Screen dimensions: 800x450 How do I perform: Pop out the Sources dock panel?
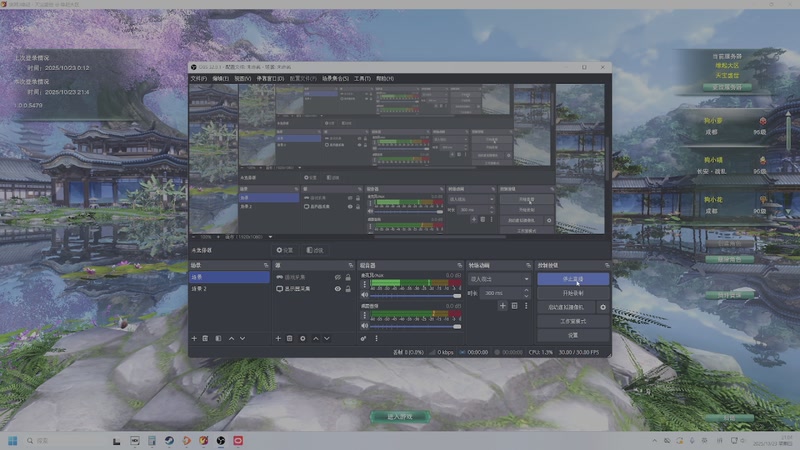[351, 265]
